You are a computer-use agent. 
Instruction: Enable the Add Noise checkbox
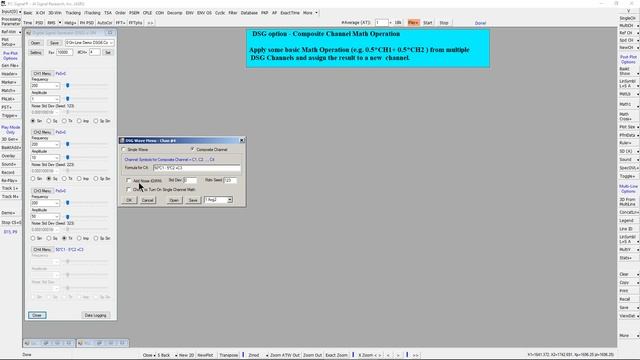(129, 180)
